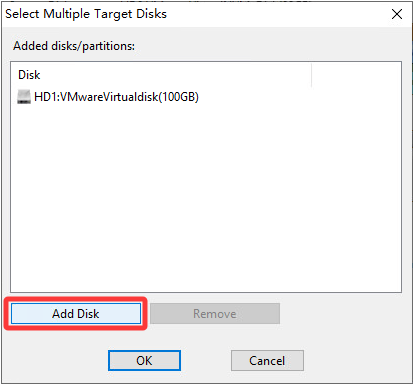Close the Select Multiple Target Disks dialog
The height and width of the screenshot is (386, 414).
pos(397,14)
